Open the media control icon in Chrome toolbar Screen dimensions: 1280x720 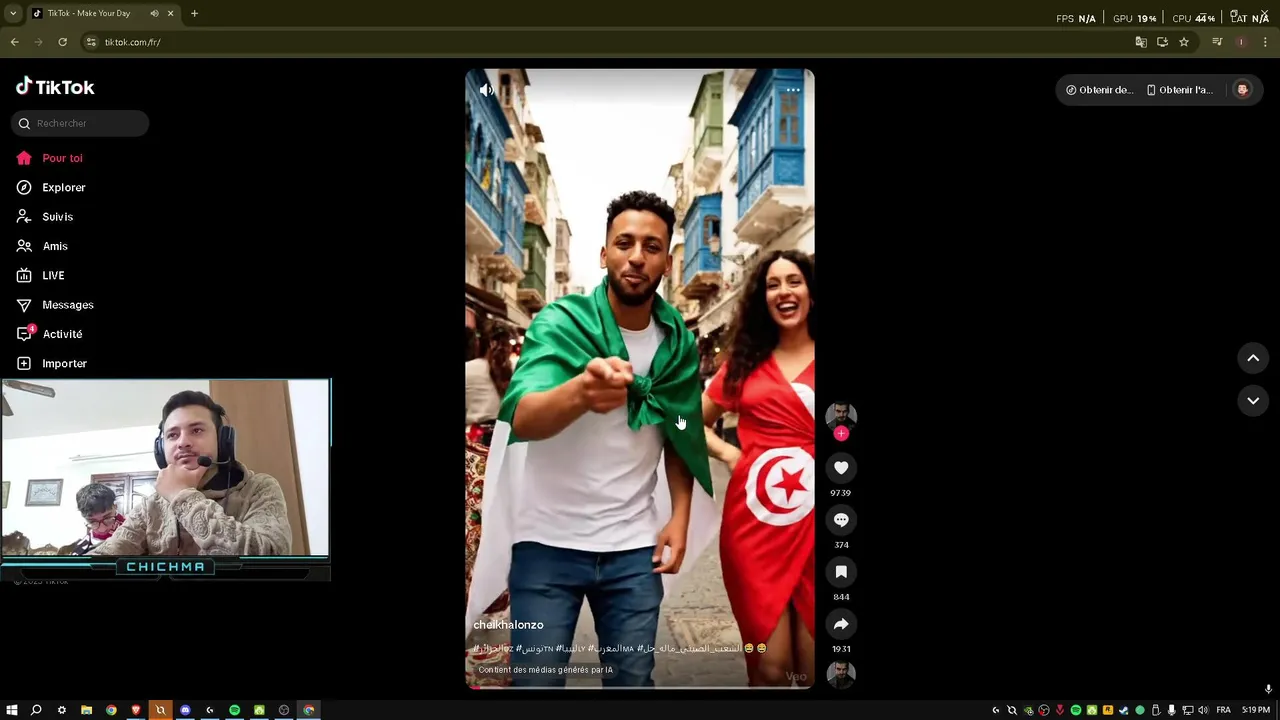point(1217,42)
